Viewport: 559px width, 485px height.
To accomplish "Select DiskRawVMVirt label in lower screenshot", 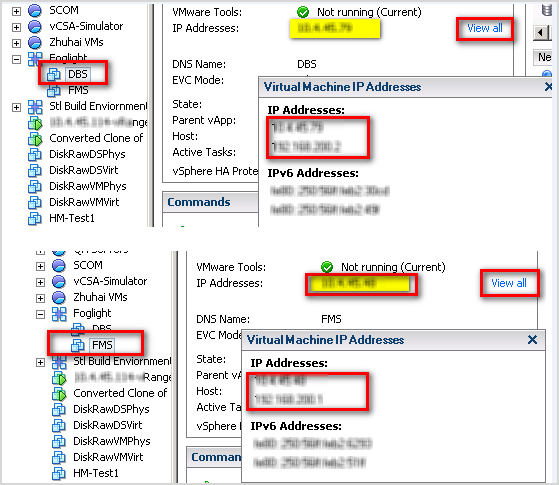I will (108, 457).
